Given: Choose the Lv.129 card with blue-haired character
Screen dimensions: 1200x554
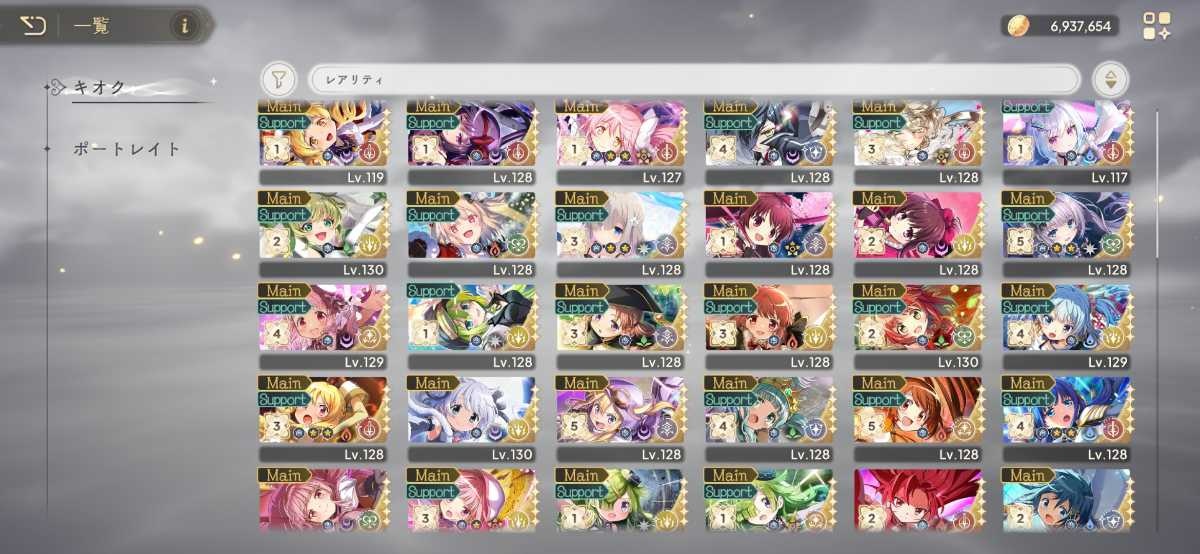Looking at the screenshot, I should click(1067, 326).
